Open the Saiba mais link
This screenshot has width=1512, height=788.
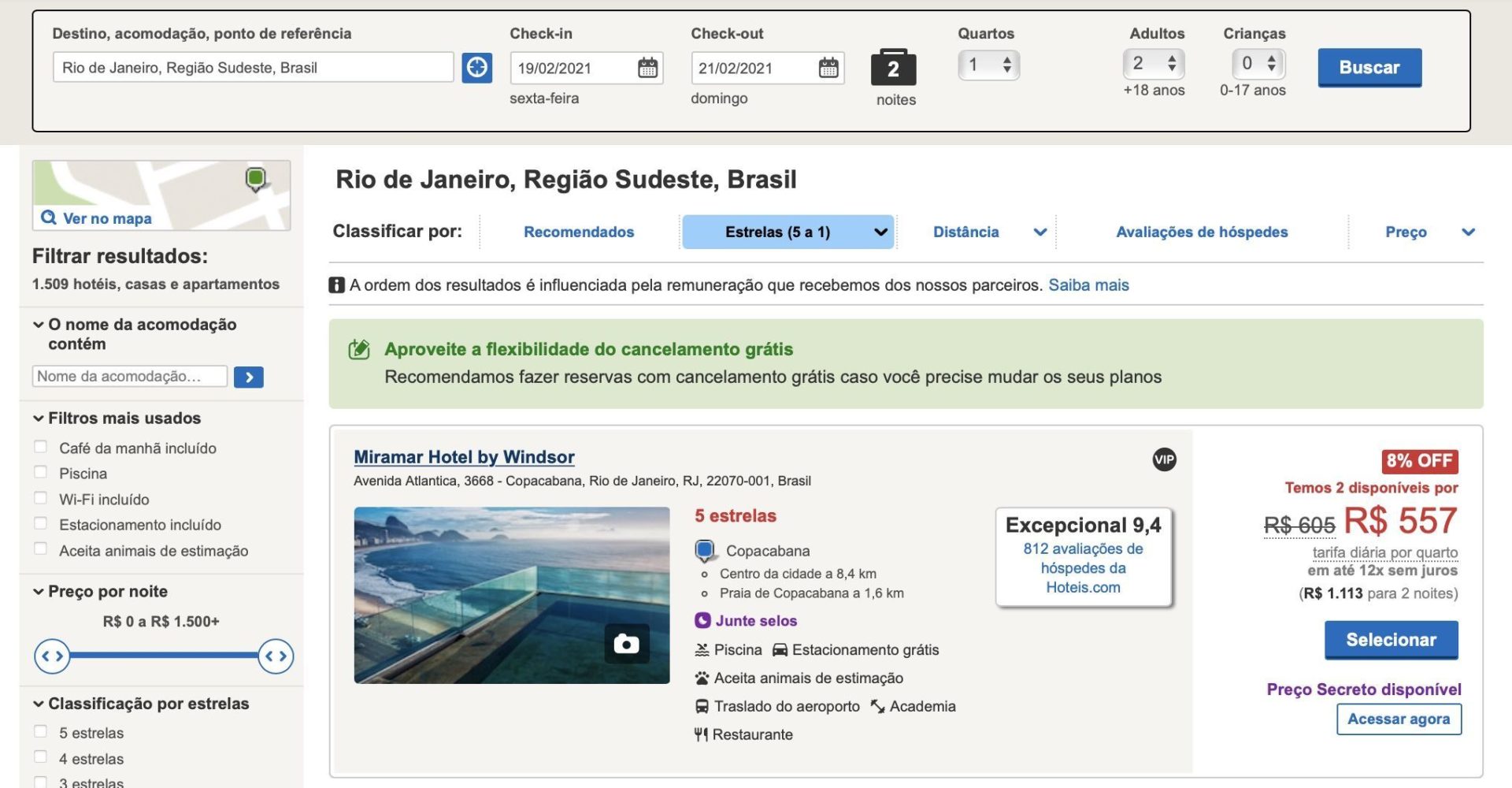coord(1088,285)
